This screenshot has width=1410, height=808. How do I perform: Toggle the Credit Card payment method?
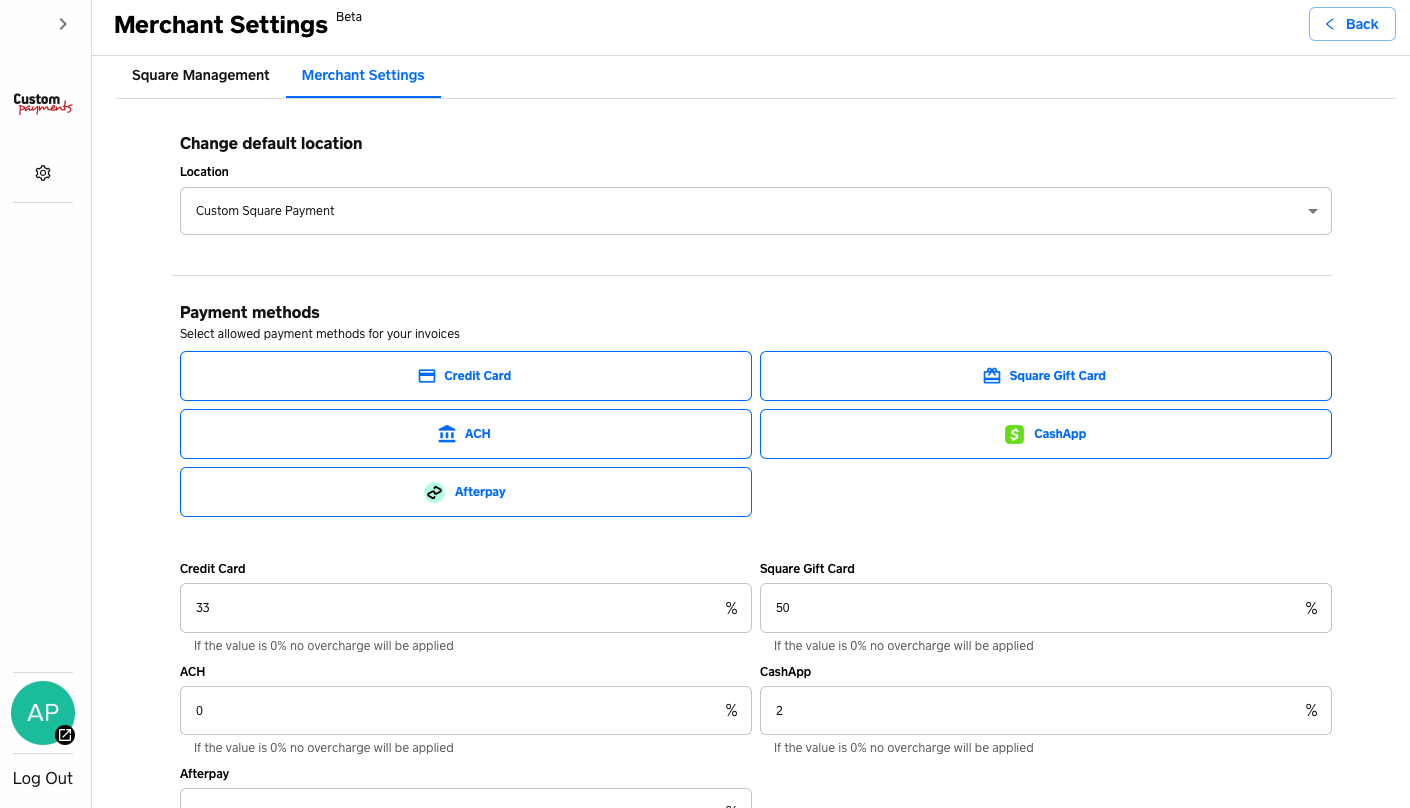[465, 376]
